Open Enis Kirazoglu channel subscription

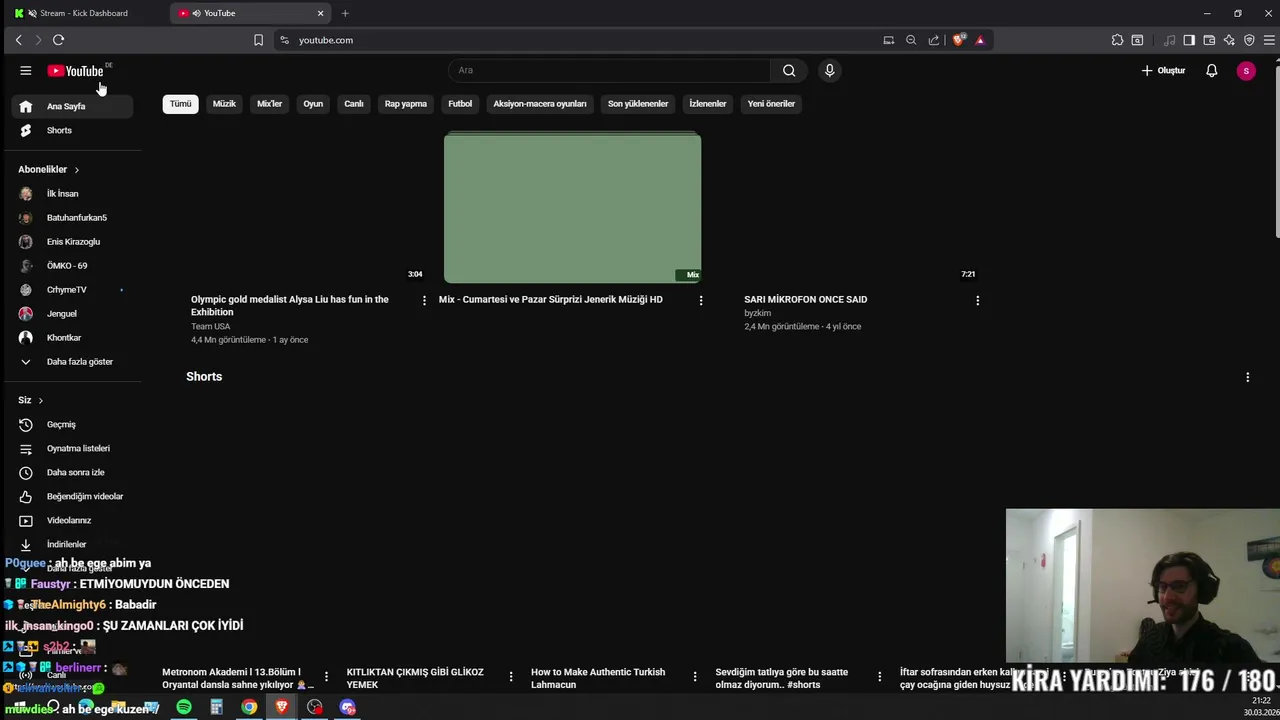click(72, 242)
